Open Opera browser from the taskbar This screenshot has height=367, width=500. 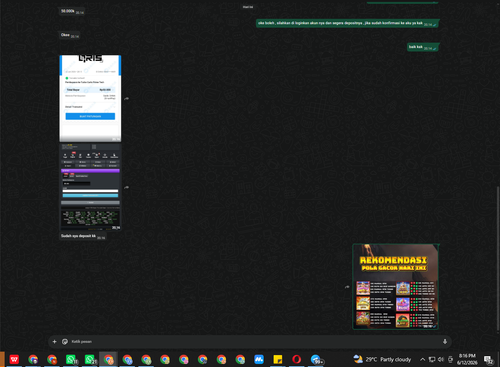coord(297,359)
